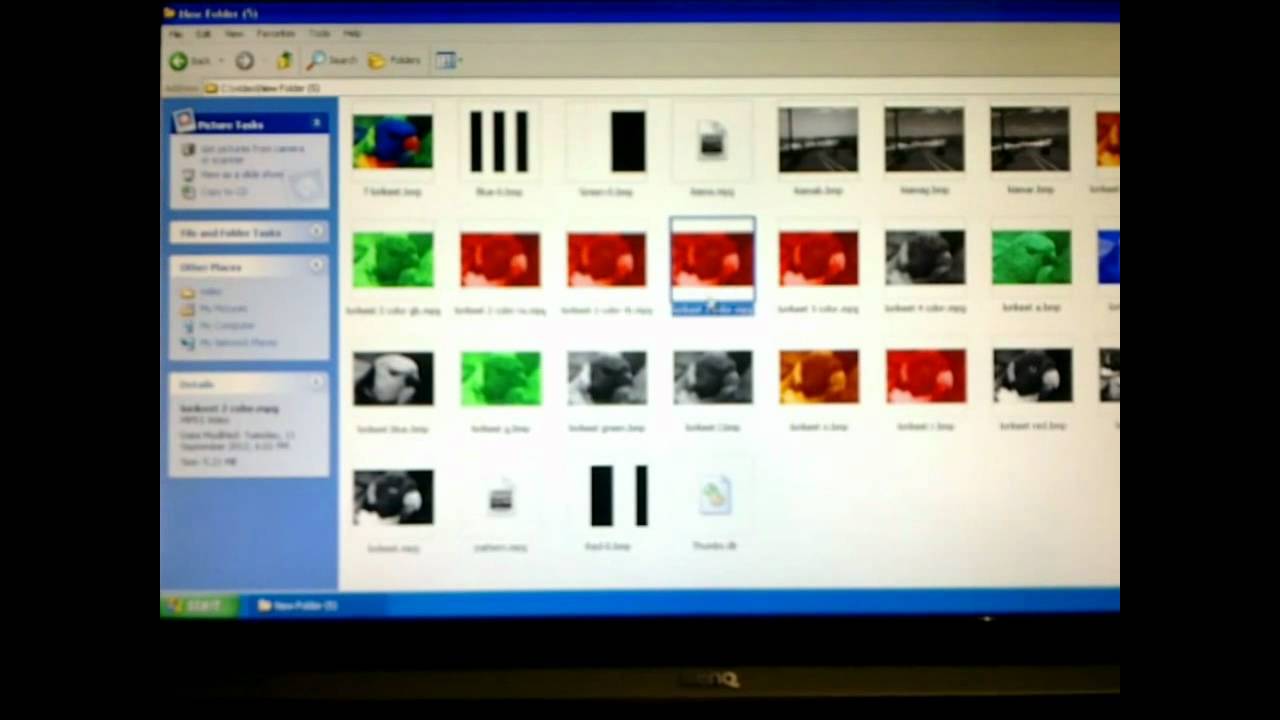Image resolution: width=1280 pixels, height=720 pixels.
Task: Select the lorikeet blue.bmp grayscale thumbnail
Action: coord(393,379)
